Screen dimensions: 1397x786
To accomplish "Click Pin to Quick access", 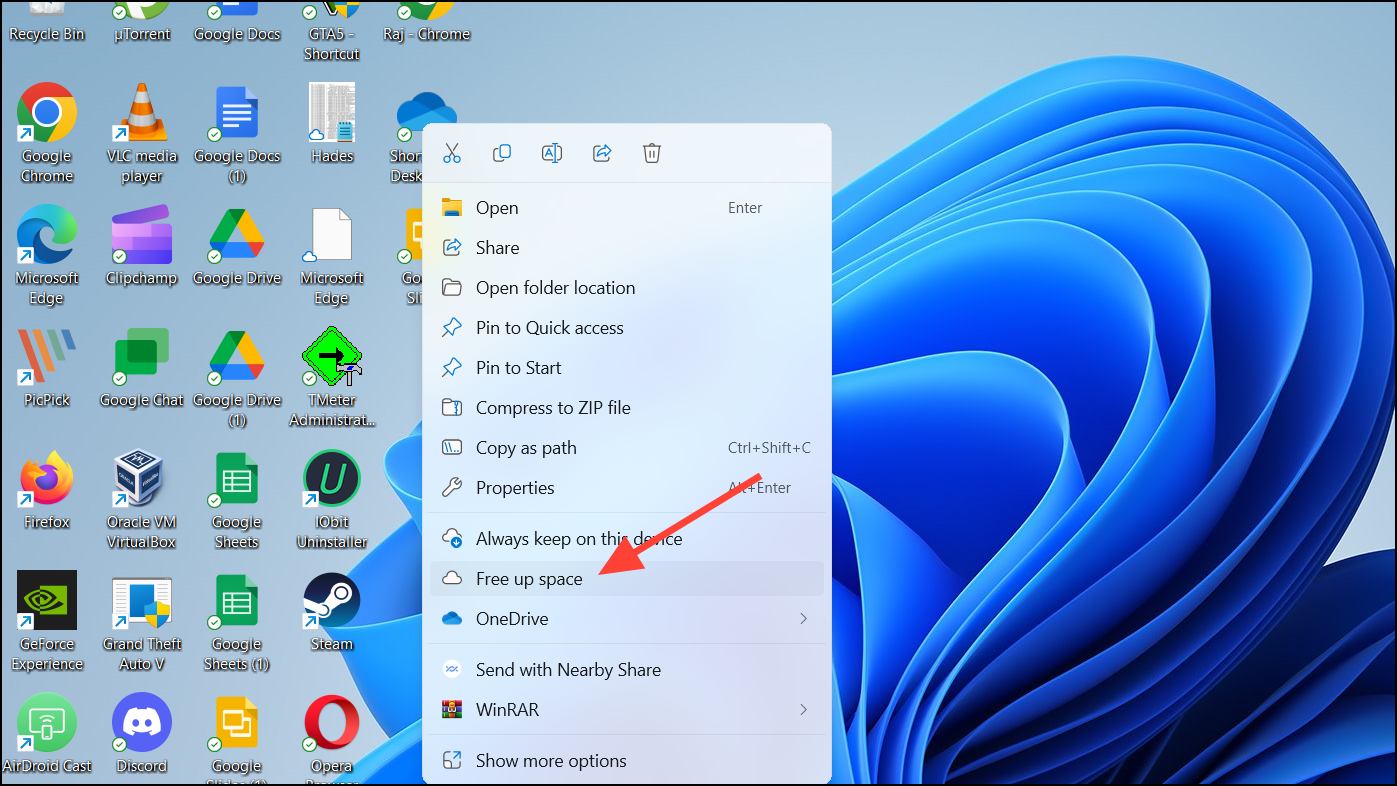I will (x=550, y=327).
